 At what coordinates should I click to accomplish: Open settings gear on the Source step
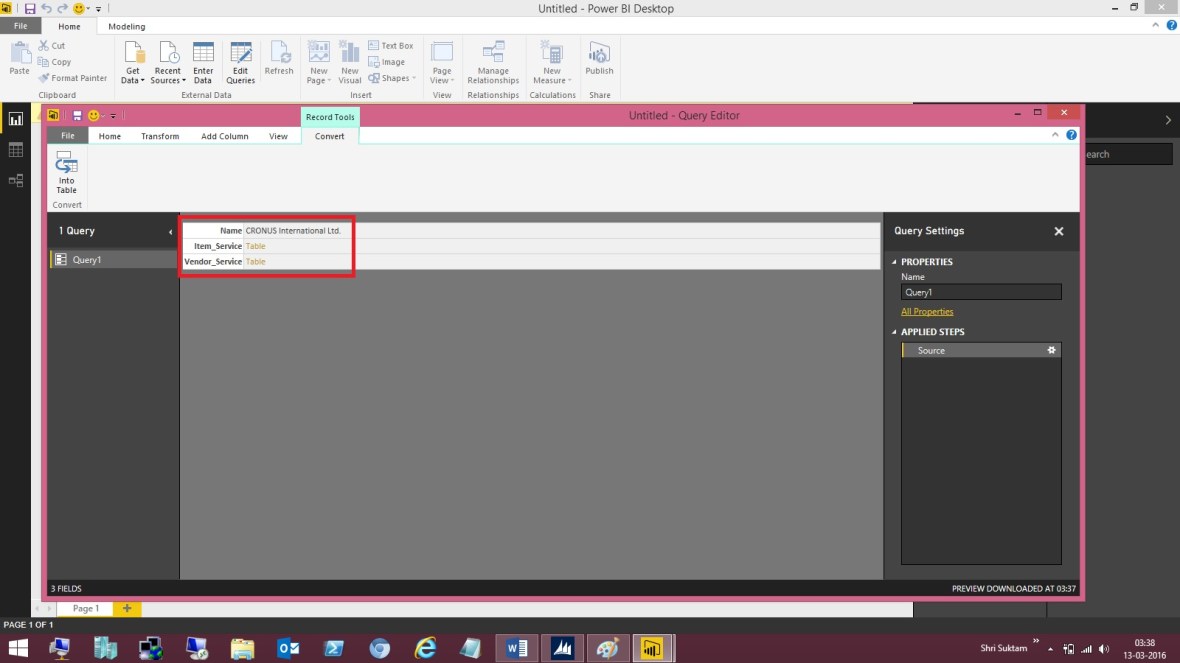pos(1051,350)
